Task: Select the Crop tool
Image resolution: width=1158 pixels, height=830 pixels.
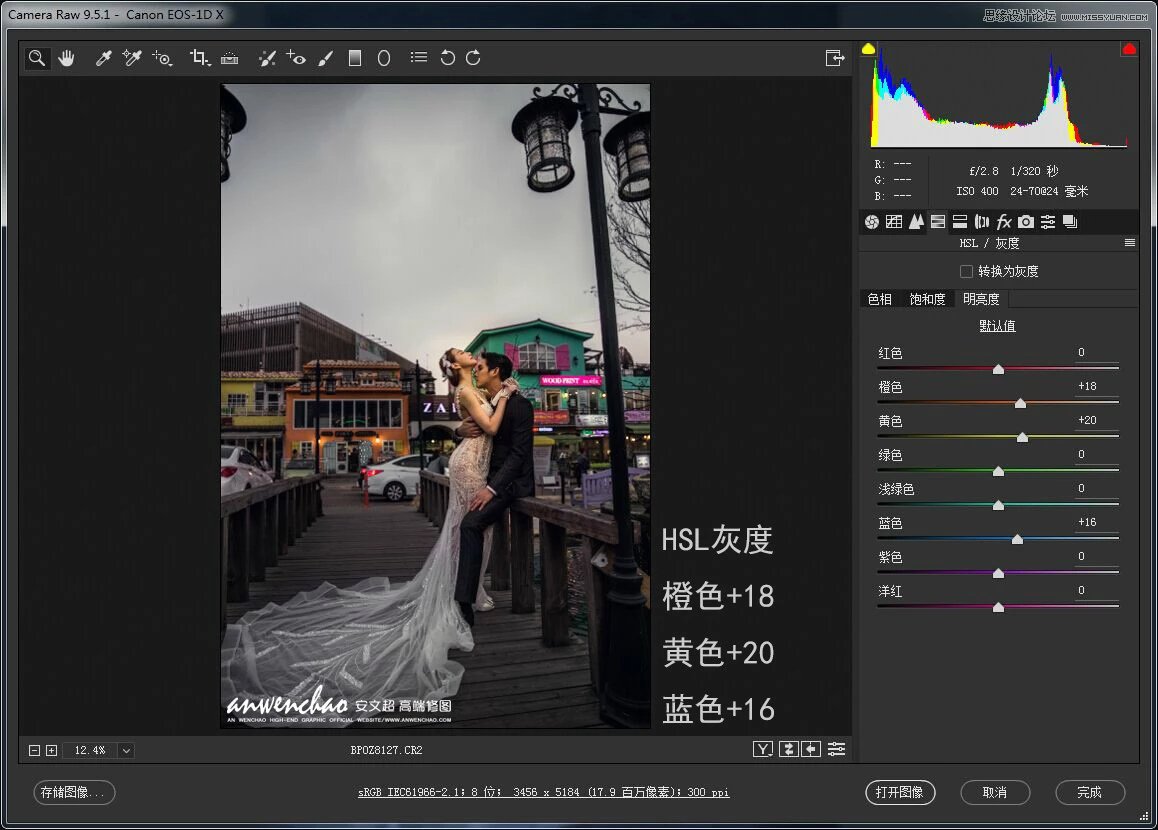Action: [199, 58]
